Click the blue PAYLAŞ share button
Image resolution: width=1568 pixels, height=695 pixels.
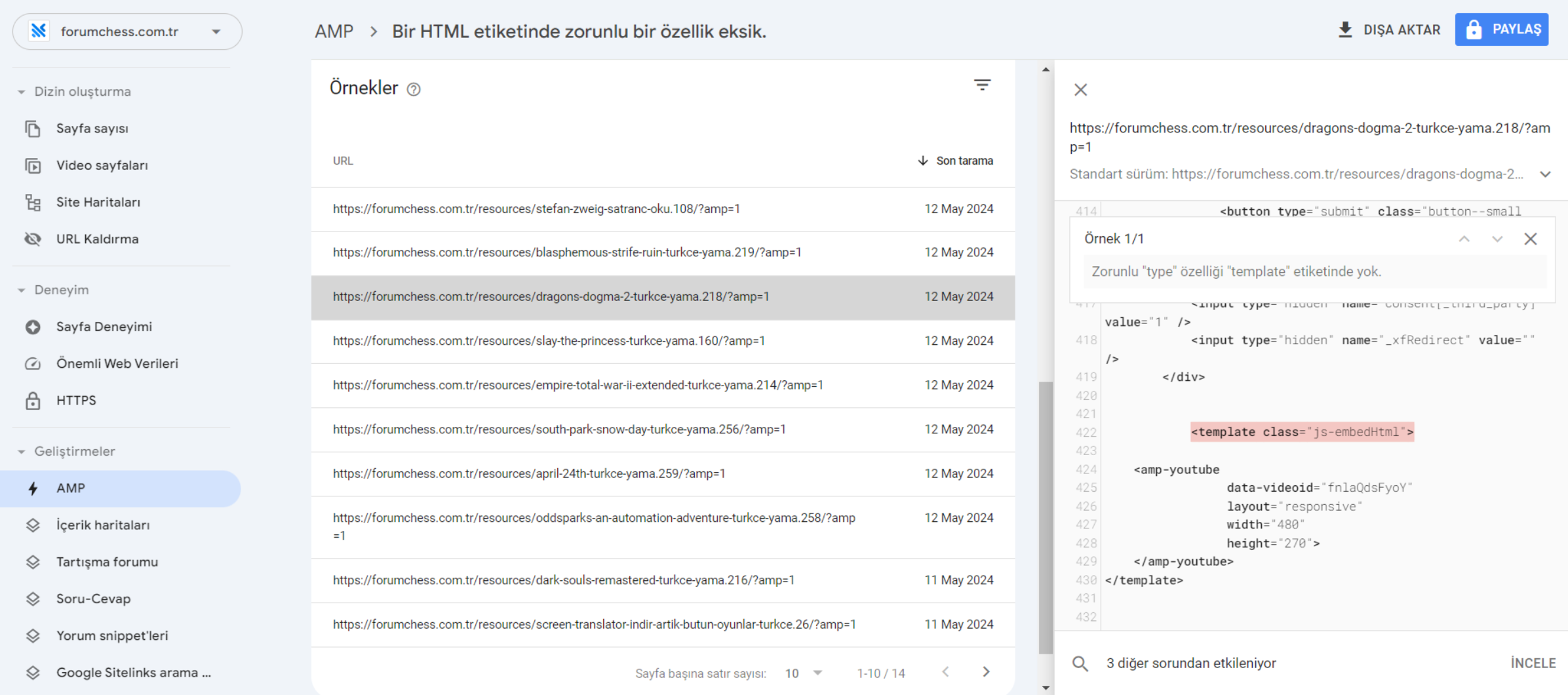(x=1502, y=30)
